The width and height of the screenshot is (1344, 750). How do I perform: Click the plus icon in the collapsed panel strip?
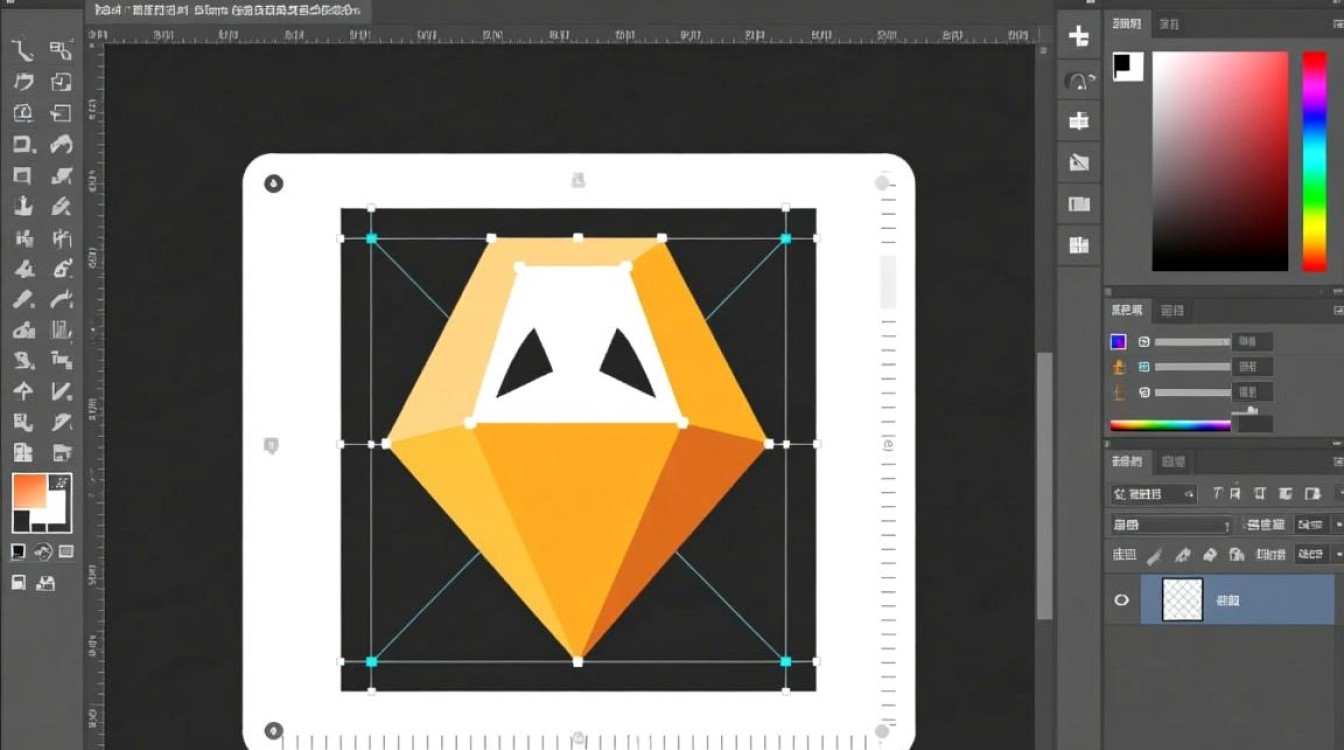[x=1079, y=37]
